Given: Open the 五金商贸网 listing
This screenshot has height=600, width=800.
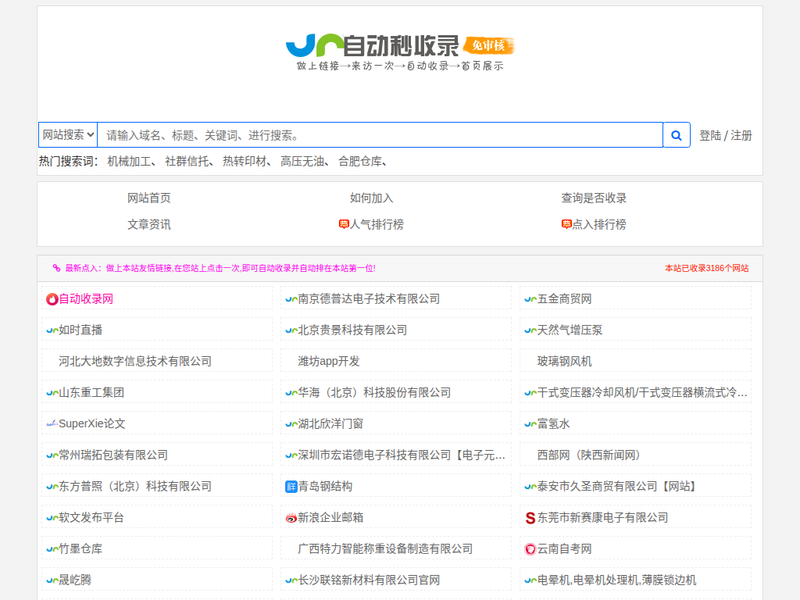Looking at the screenshot, I should pyautogui.click(x=564, y=299).
